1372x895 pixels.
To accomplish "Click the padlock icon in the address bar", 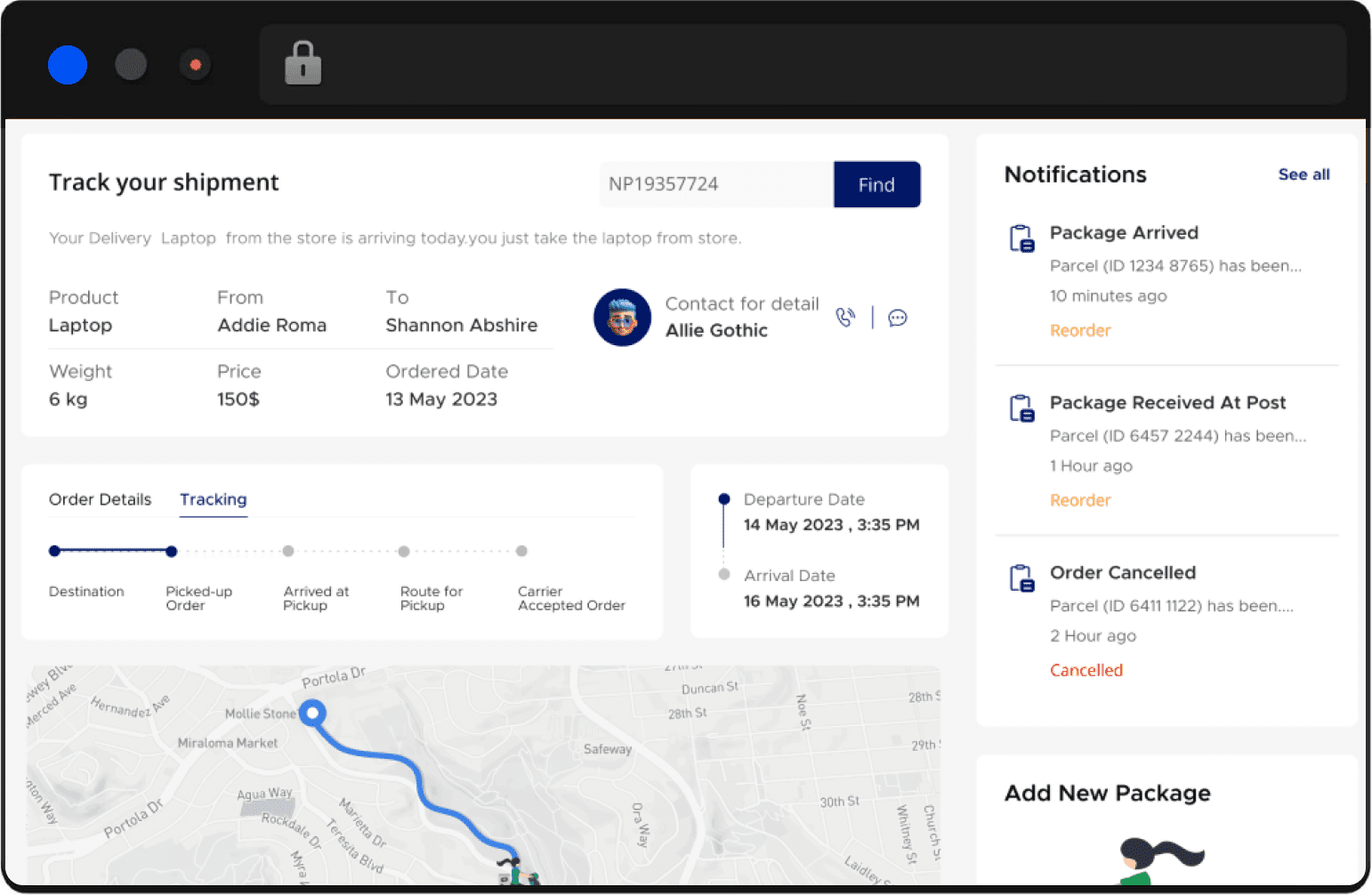I will coord(303,64).
